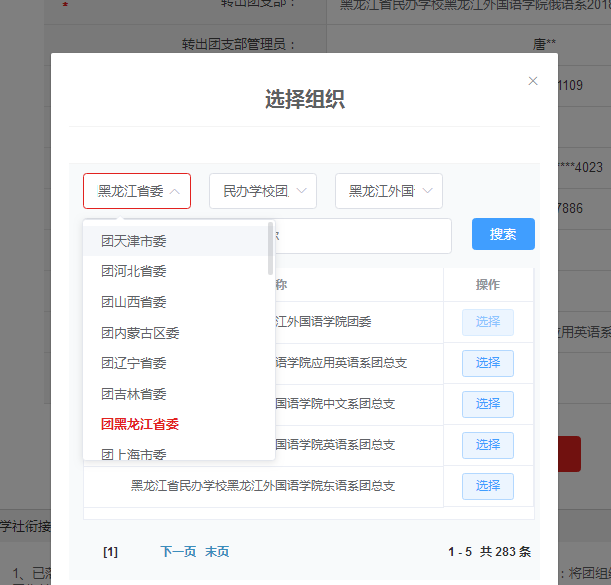Click current page [1] indicator
Screen dimensions: 611x585
click(x=111, y=552)
